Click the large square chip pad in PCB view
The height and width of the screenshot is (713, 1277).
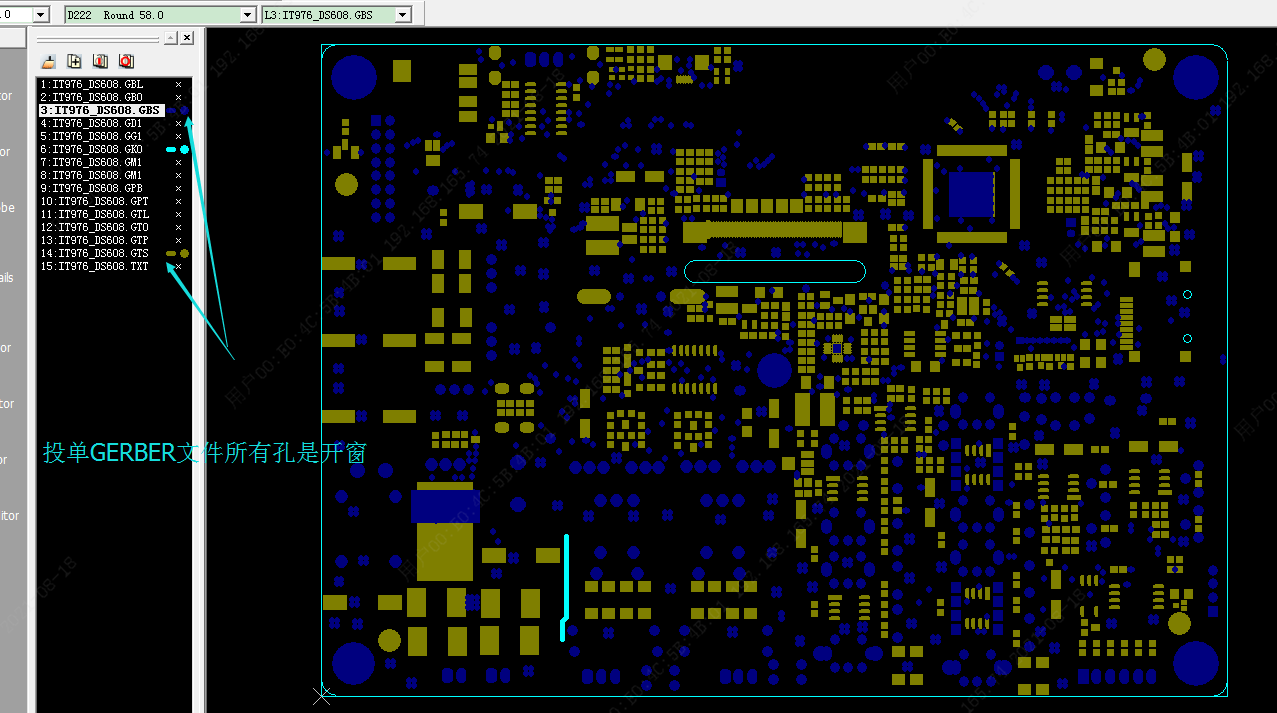pyautogui.click(x=971, y=194)
